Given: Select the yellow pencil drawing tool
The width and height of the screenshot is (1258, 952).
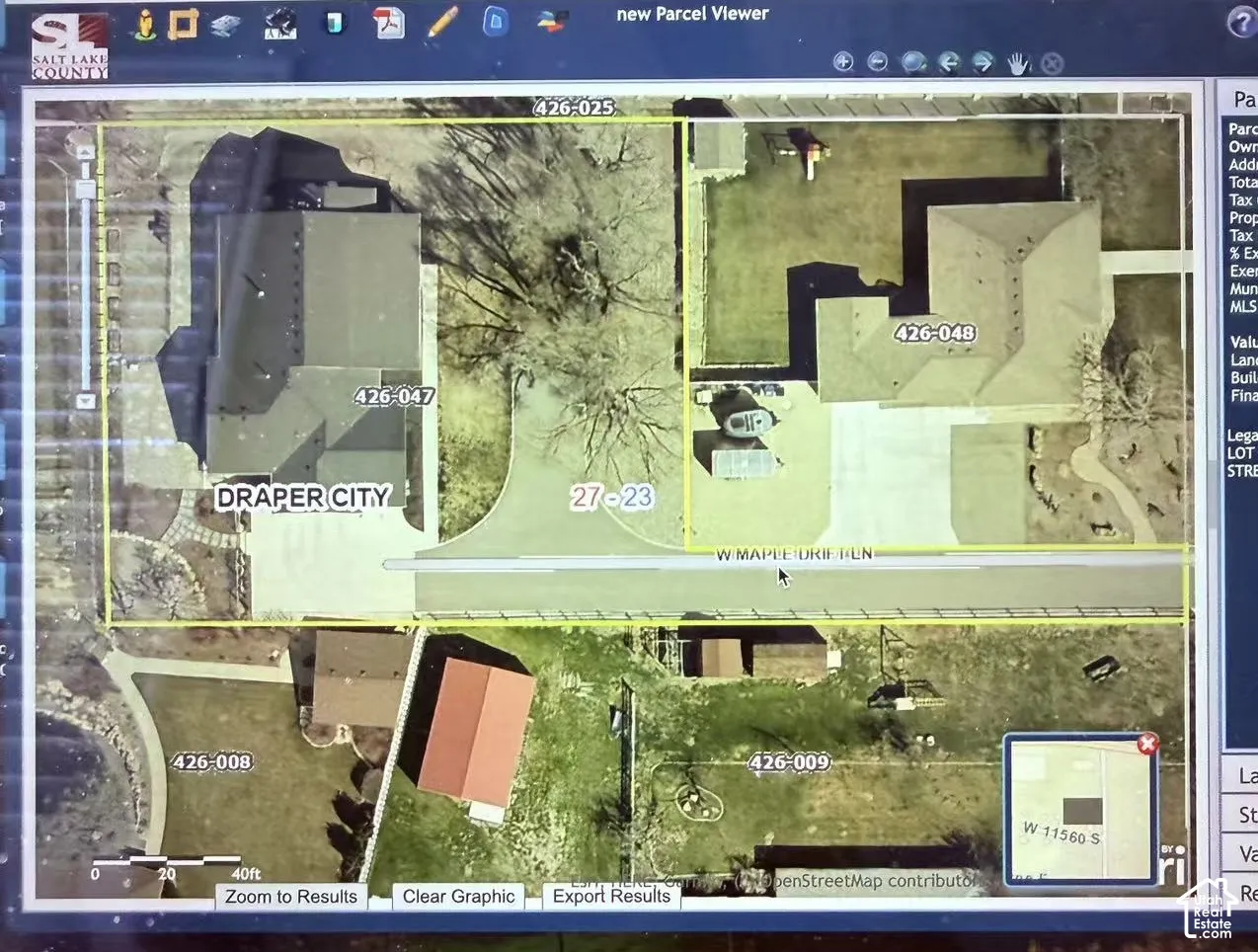Looking at the screenshot, I should (x=442, y=23).
